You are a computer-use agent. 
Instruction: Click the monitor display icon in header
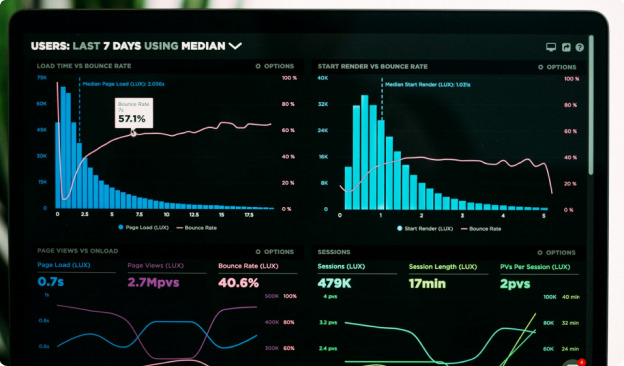pos(551,47)
